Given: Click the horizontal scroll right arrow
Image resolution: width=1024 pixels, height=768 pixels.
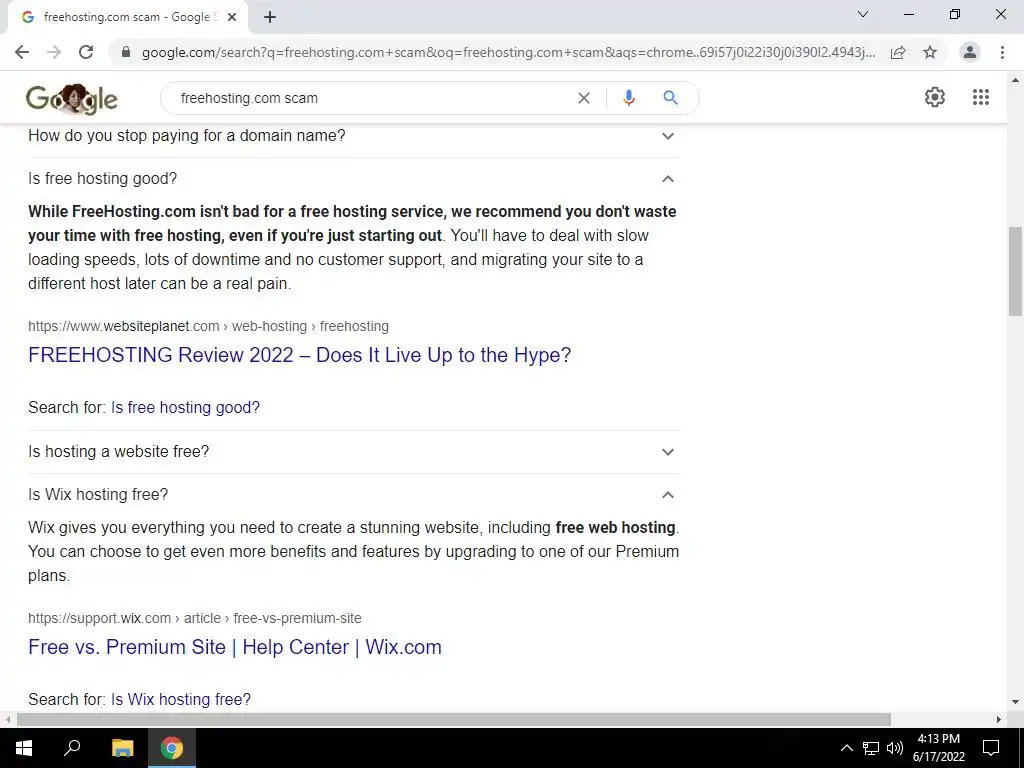Looking at the screenshot, I should tap(999, 719).
